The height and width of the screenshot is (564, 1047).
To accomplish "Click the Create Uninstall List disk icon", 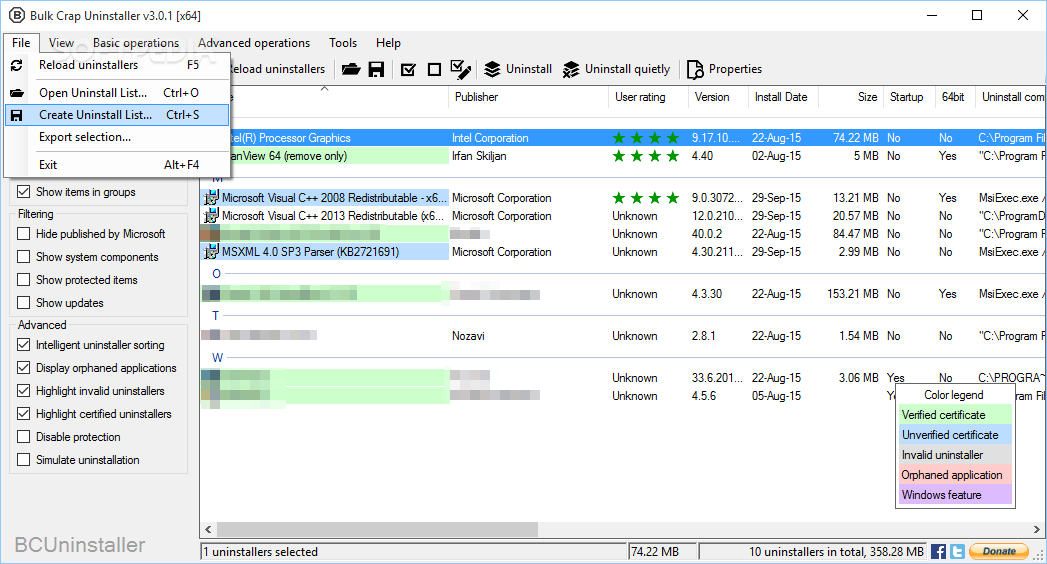I will (x=17, y=115).
